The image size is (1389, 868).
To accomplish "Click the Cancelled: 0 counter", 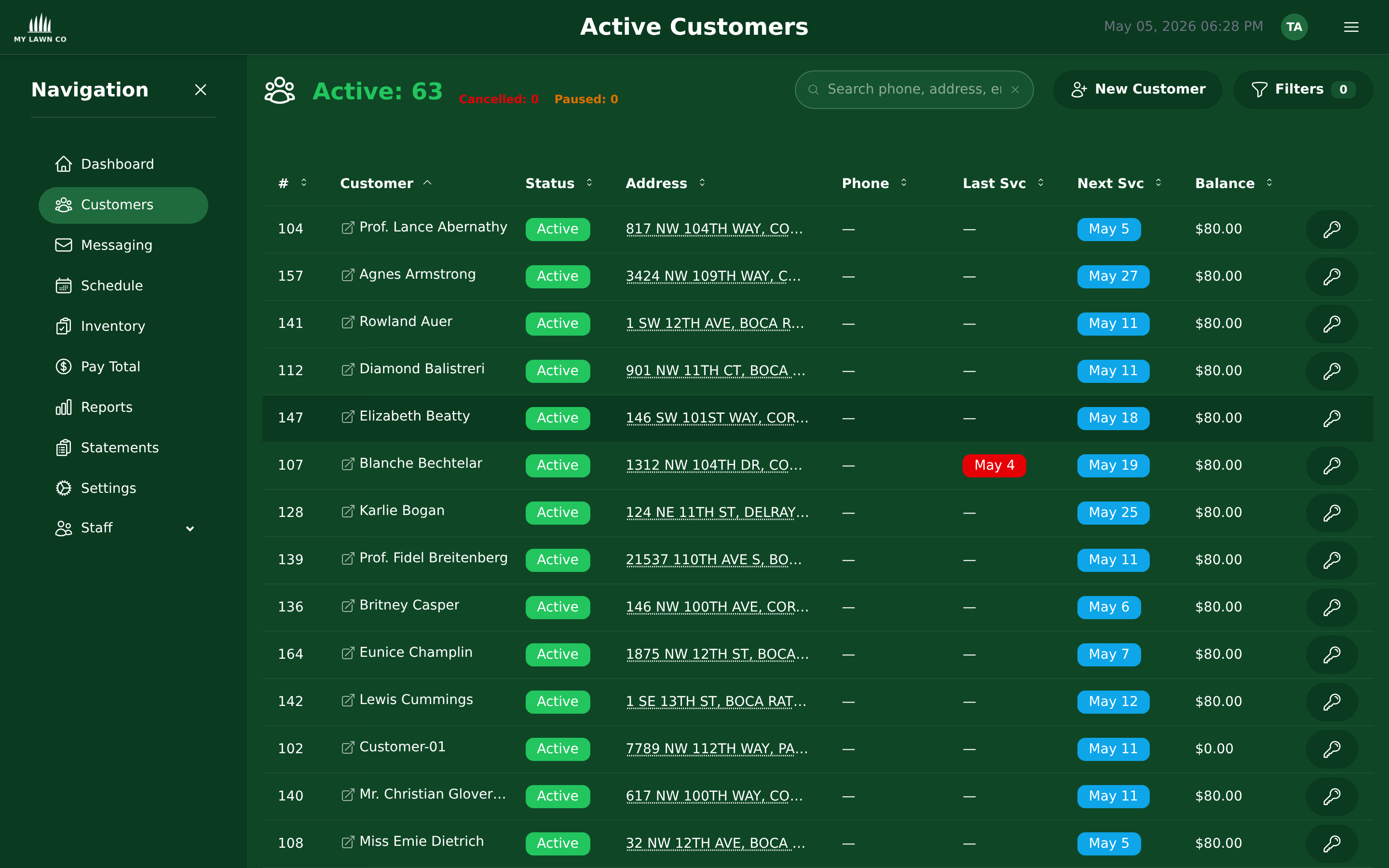I will click(498, 99).
